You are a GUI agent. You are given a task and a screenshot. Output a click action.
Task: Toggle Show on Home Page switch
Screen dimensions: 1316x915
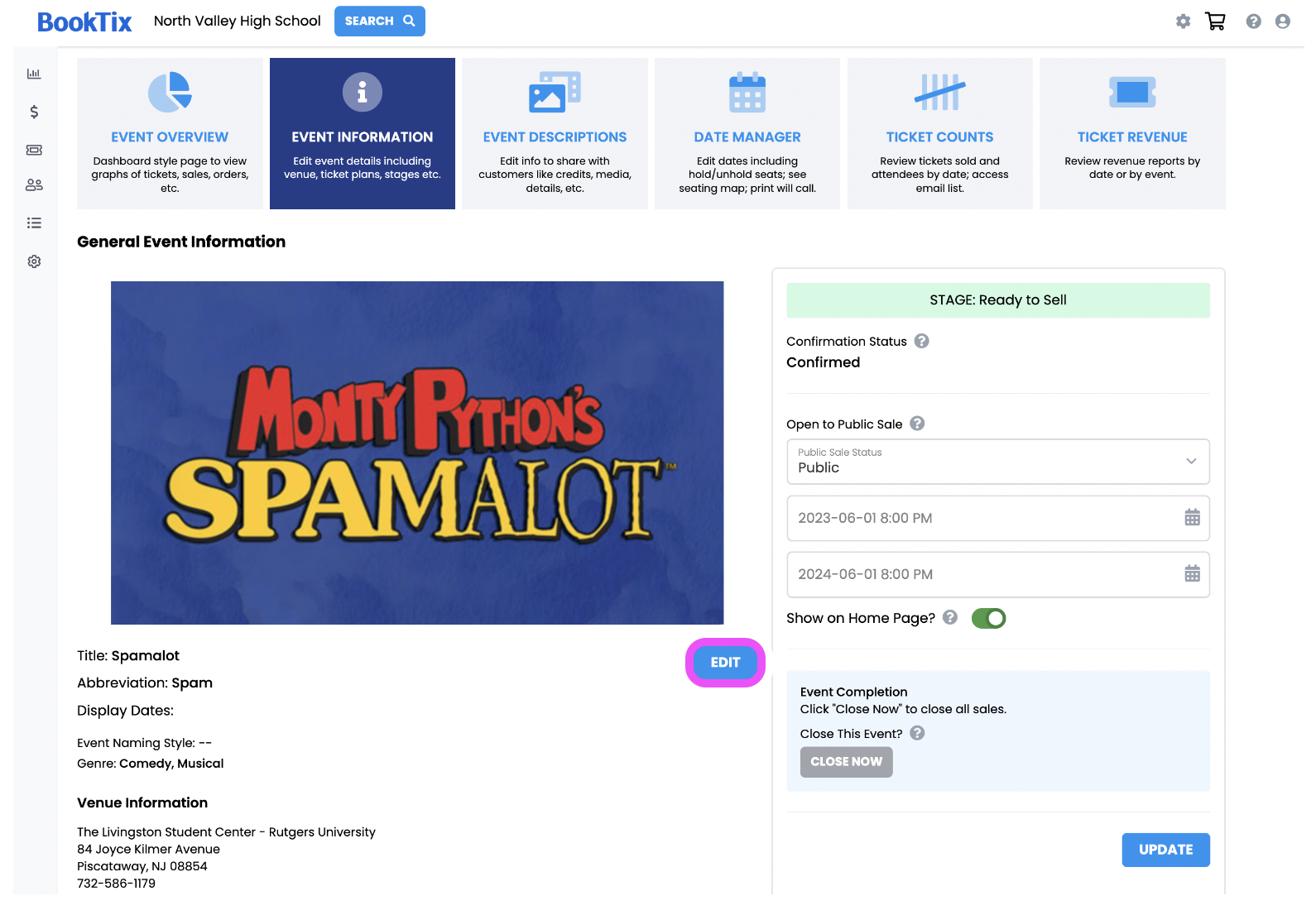pyautogui.click(x=989, y=618)
